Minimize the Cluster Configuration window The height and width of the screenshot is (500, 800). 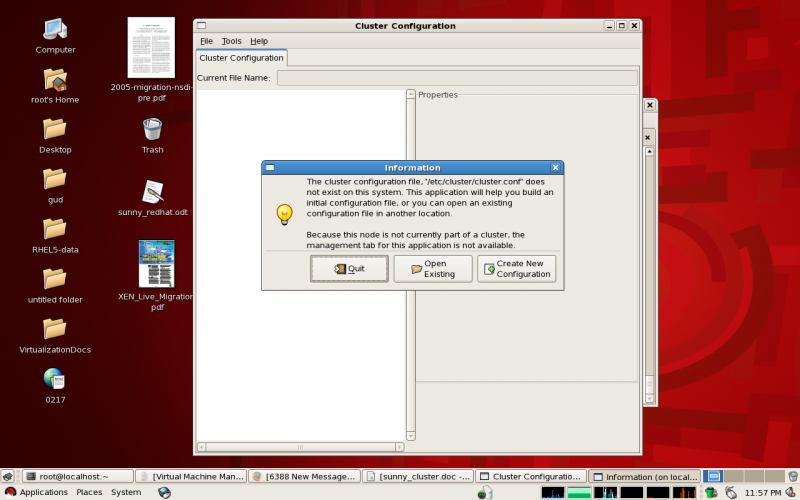[x=609, y=26]
